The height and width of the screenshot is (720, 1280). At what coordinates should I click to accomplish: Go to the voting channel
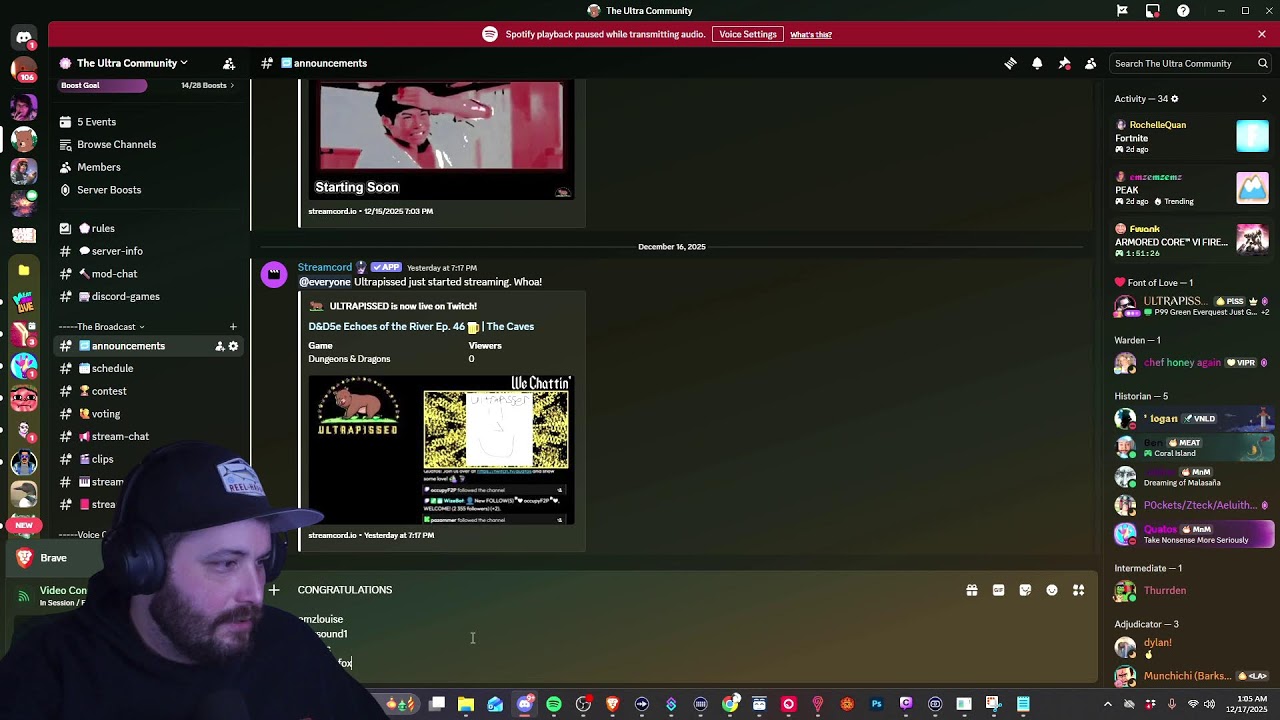pos(150,414)
